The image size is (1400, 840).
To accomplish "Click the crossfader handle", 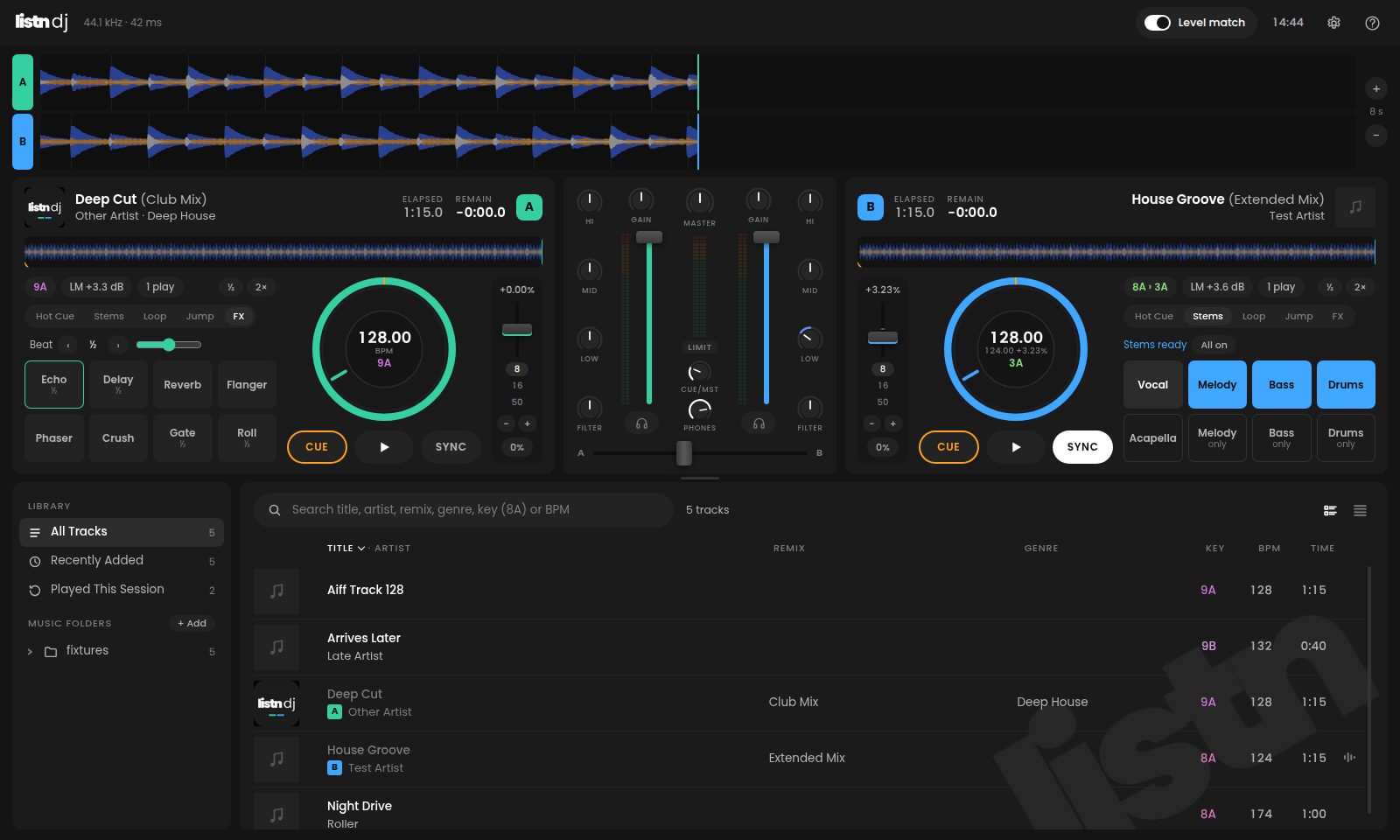I will click(x=684, y=453).
